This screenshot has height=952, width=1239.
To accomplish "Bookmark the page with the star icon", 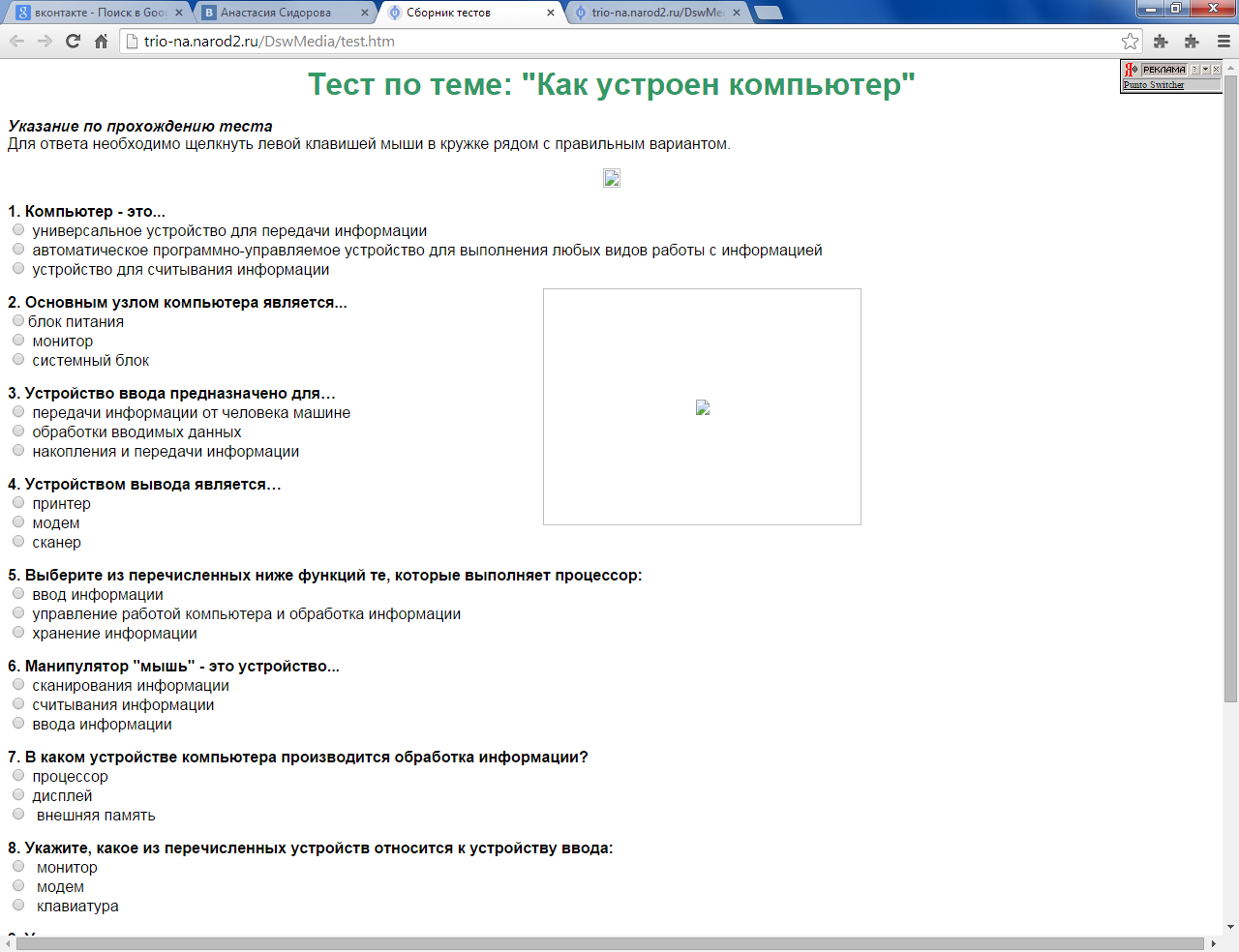I will 1130,41.
